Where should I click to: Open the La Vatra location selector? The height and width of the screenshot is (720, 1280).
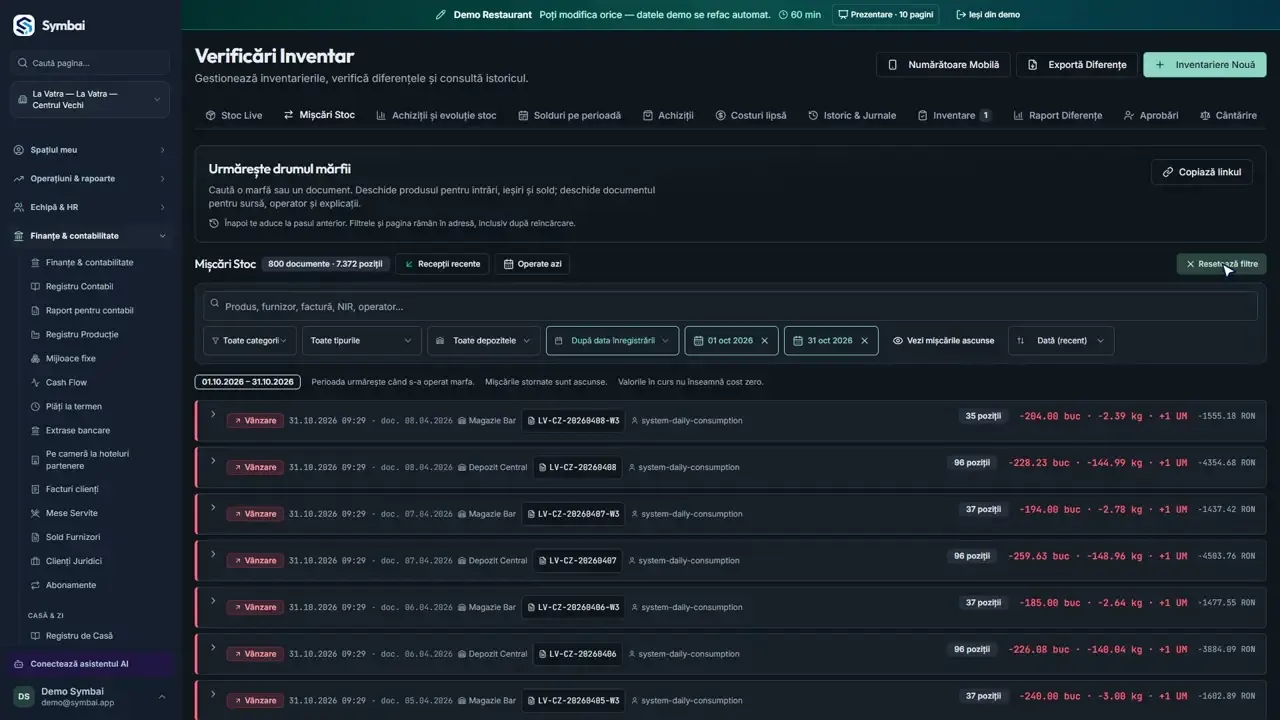pyautogui.click(x=90, y=100)
